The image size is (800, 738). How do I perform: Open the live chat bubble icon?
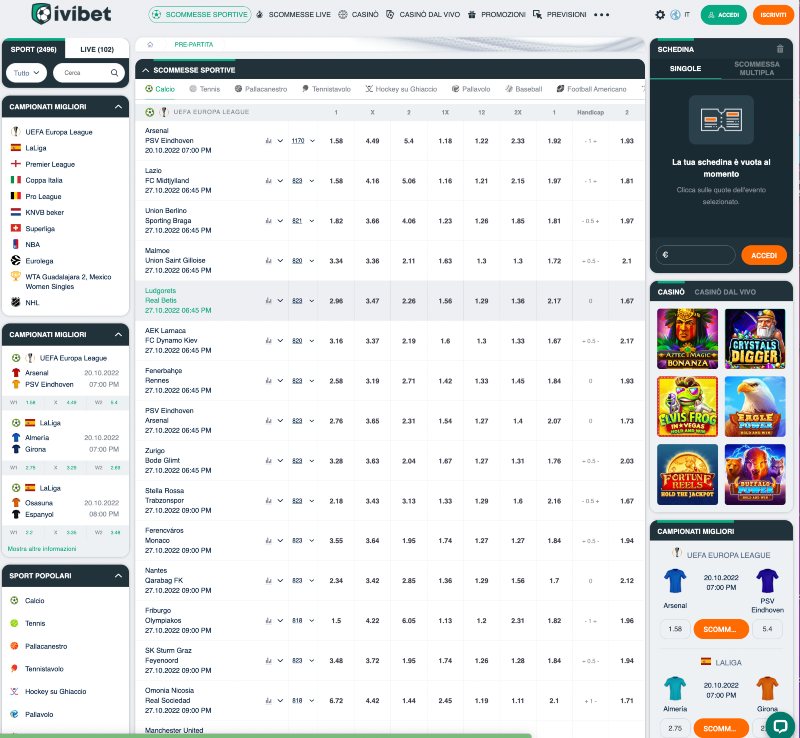(780, 724)
